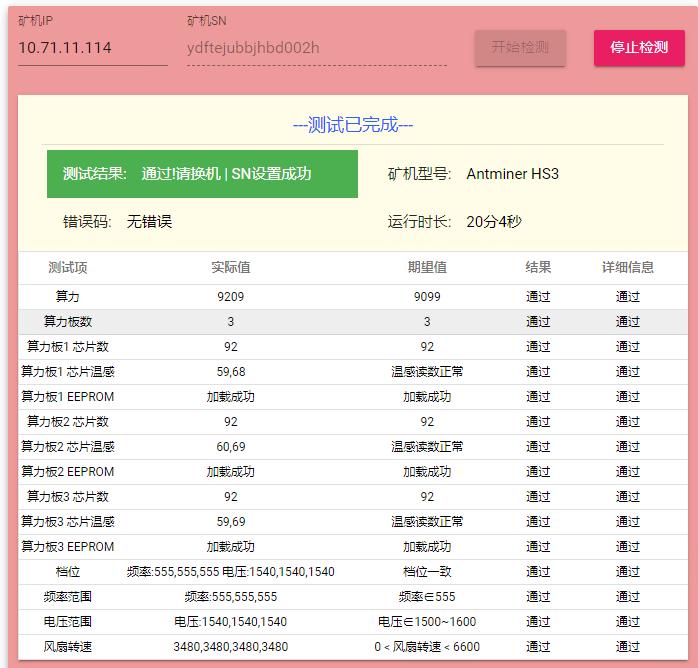Click the 详细信息 column header
This screenshot has width=698, height=668.
tap(627, 267)
